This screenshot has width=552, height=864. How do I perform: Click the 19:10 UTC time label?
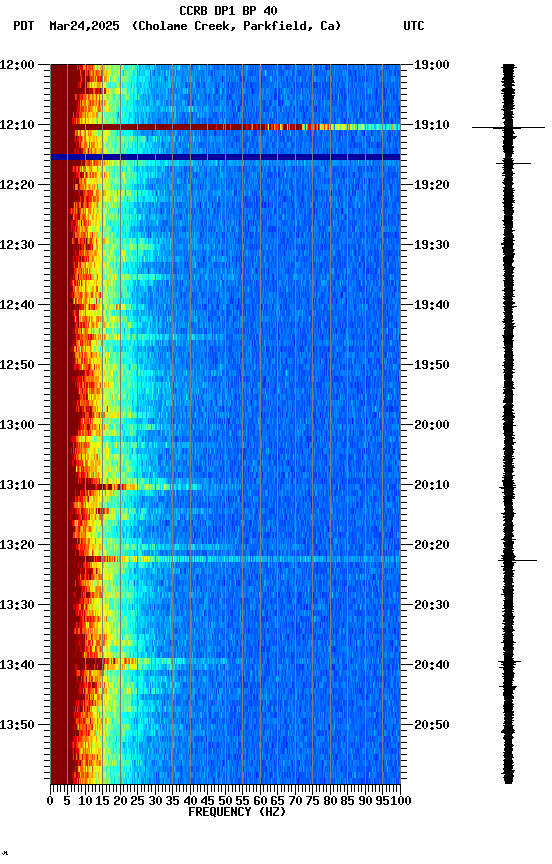click(x=432, y=125)
